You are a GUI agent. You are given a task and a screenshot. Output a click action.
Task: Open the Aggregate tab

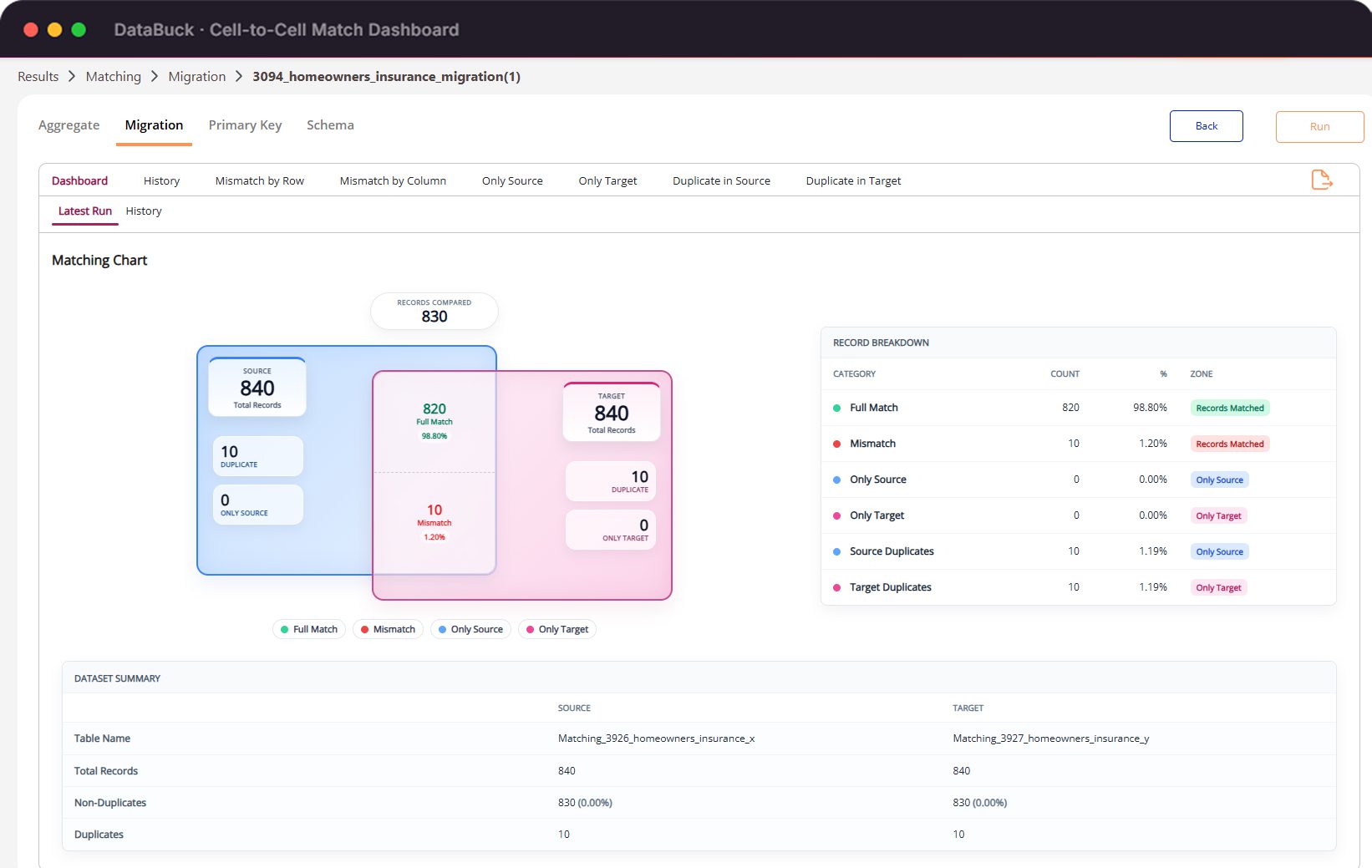(69, 125)
